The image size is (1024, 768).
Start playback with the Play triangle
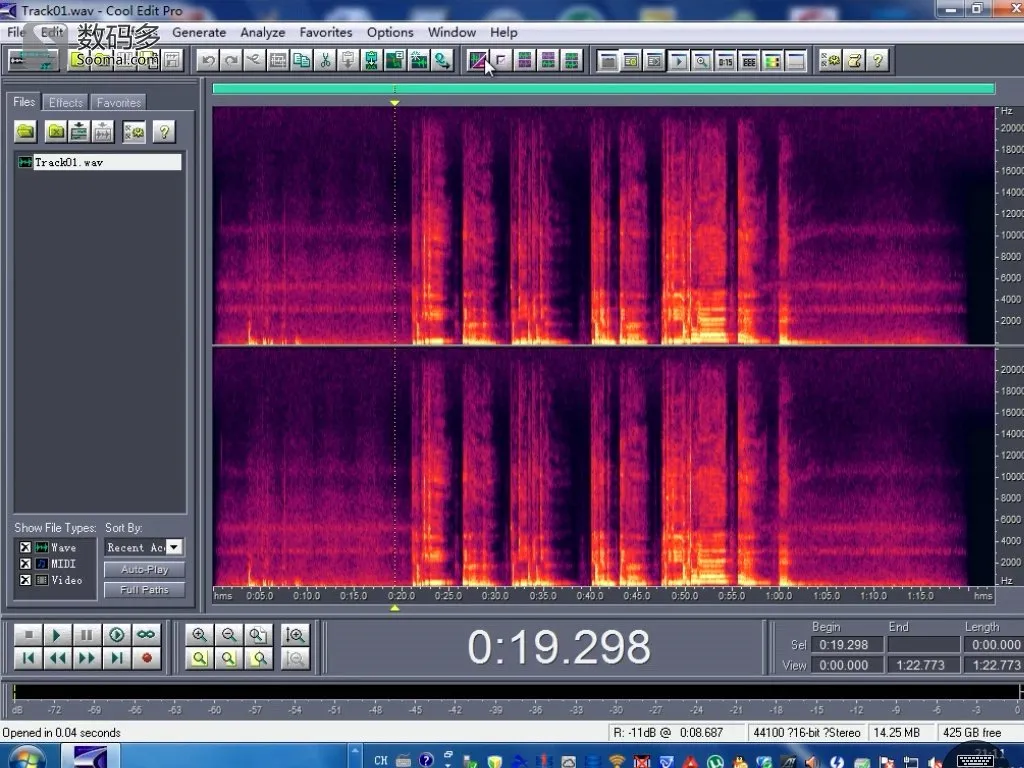point(57,634)
